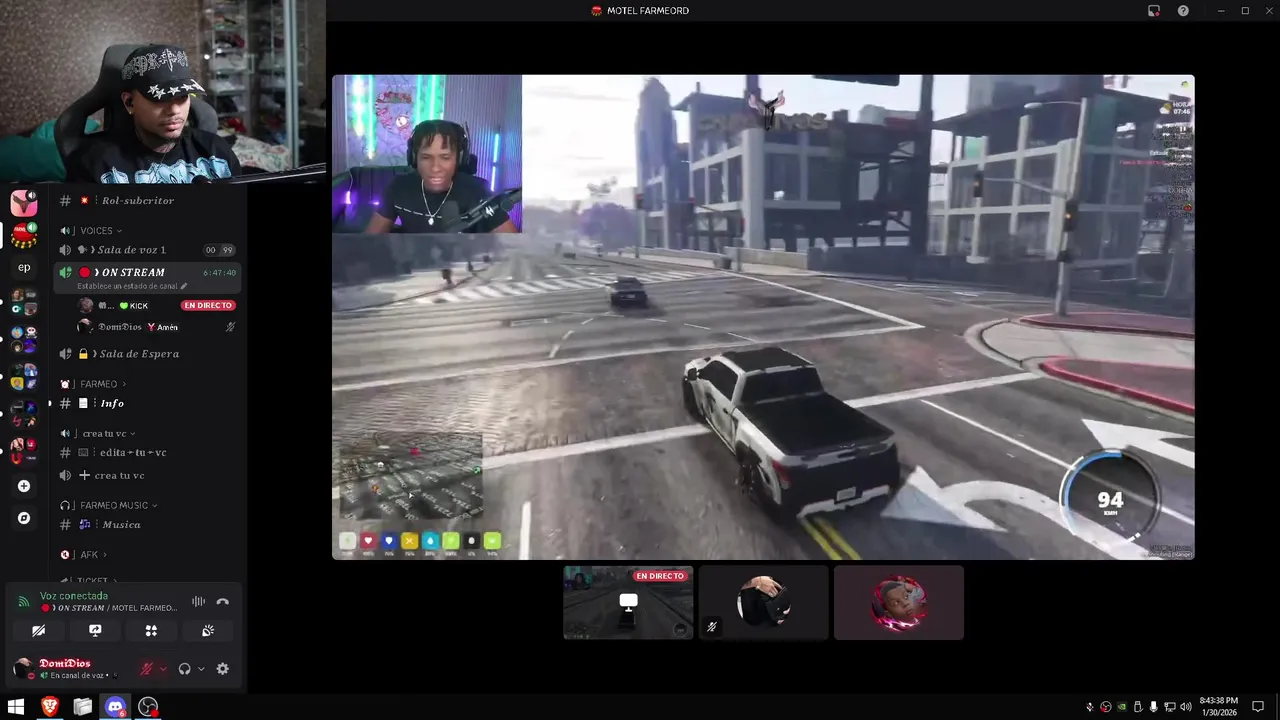Open activities launcher icon

pos(151,631)
